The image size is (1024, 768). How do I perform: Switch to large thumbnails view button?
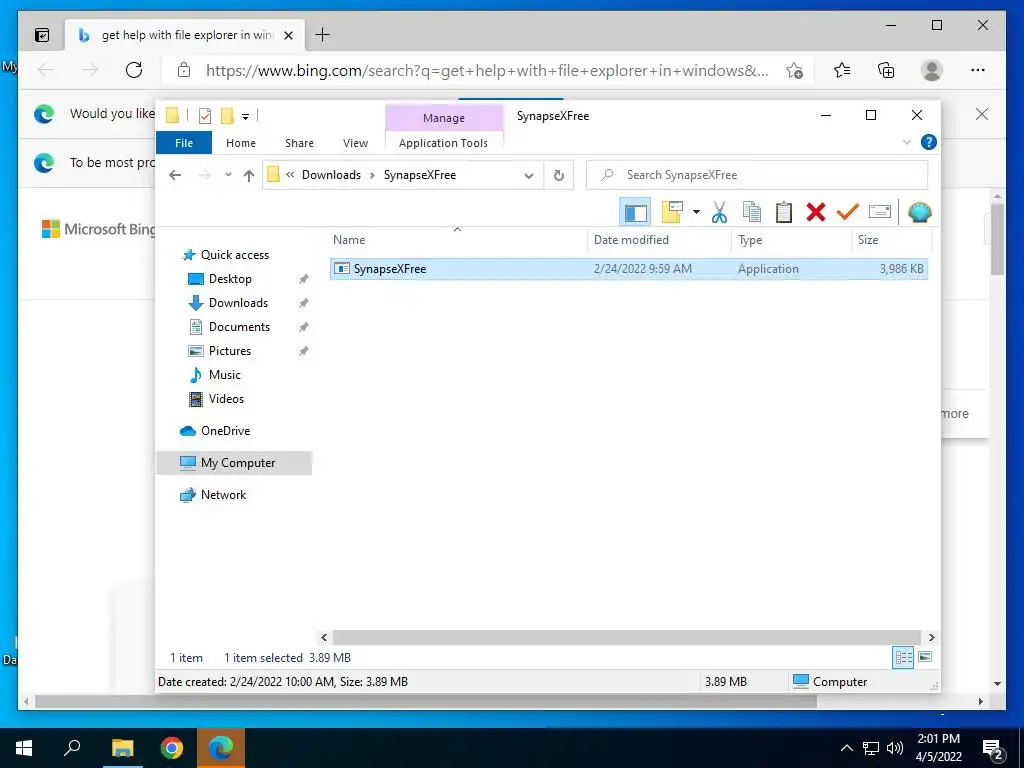click(x=925, y=657)
